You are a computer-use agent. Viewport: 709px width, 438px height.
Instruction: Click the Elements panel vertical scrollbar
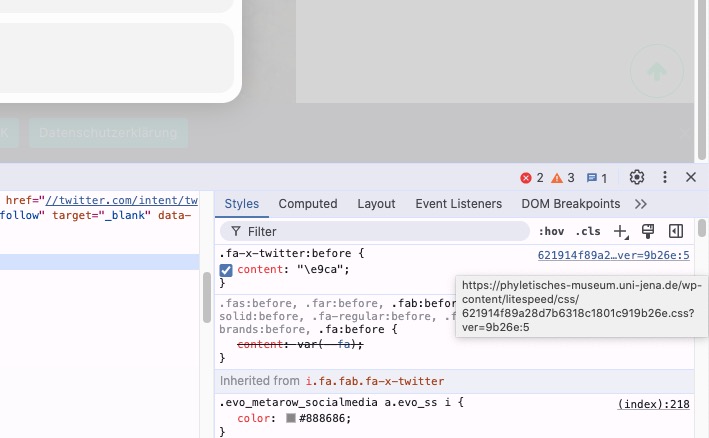[207, 297]
